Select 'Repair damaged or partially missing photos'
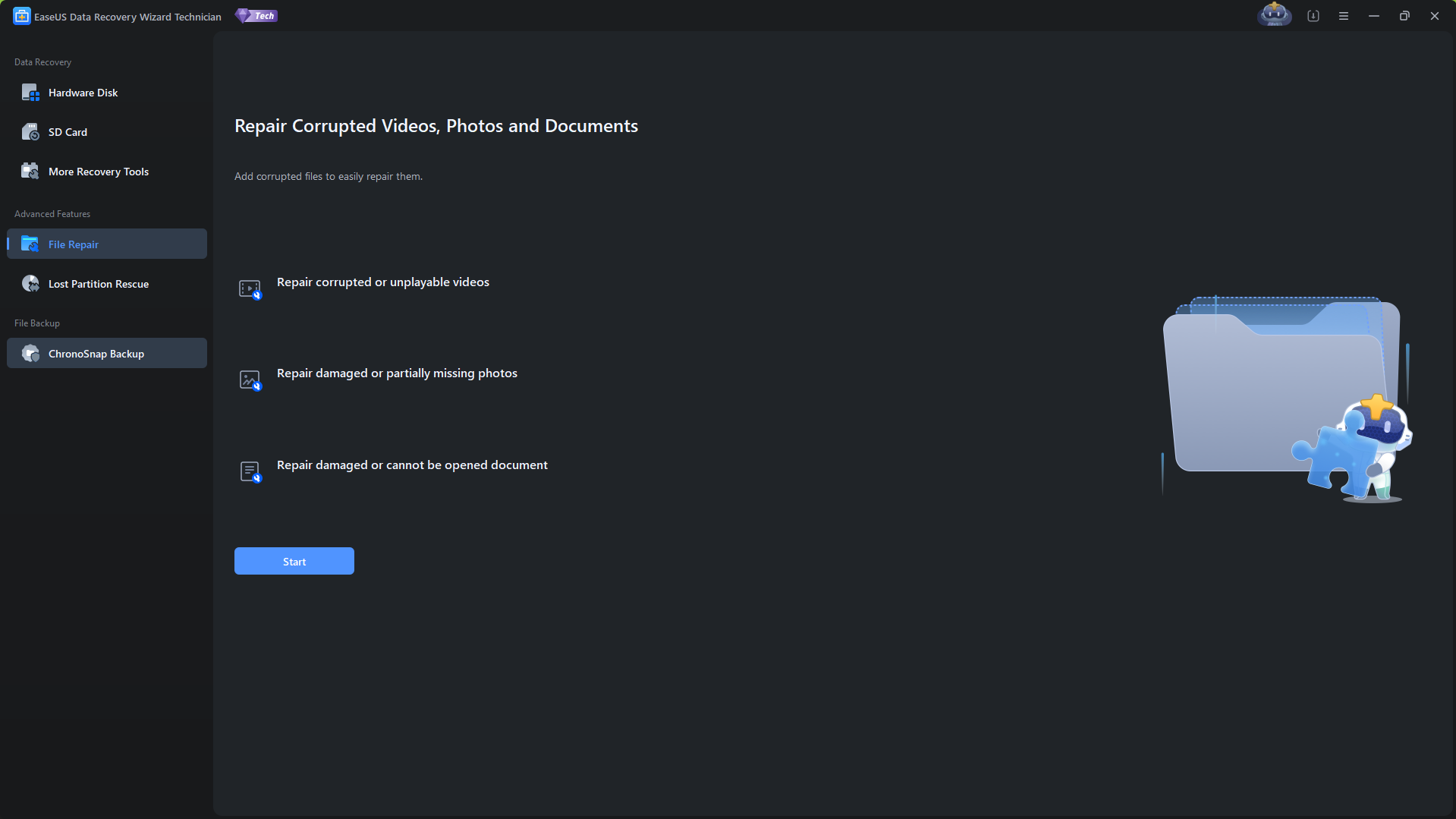 point(397,373)
